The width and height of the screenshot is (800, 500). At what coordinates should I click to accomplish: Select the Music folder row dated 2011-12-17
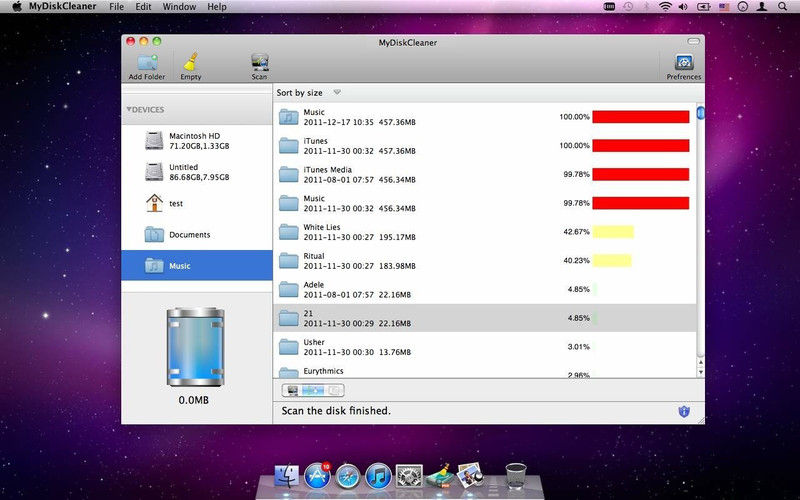click(x=485, y=117)
